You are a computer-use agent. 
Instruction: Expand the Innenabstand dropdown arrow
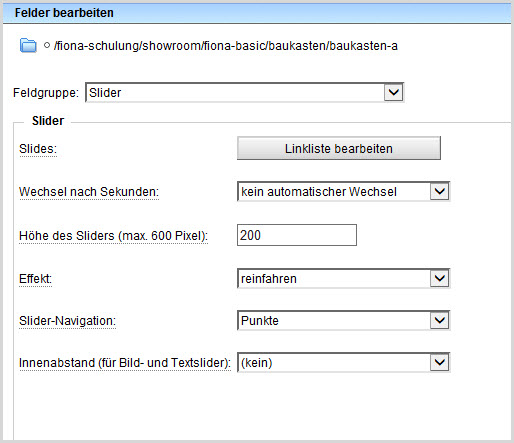pos(440,362)
